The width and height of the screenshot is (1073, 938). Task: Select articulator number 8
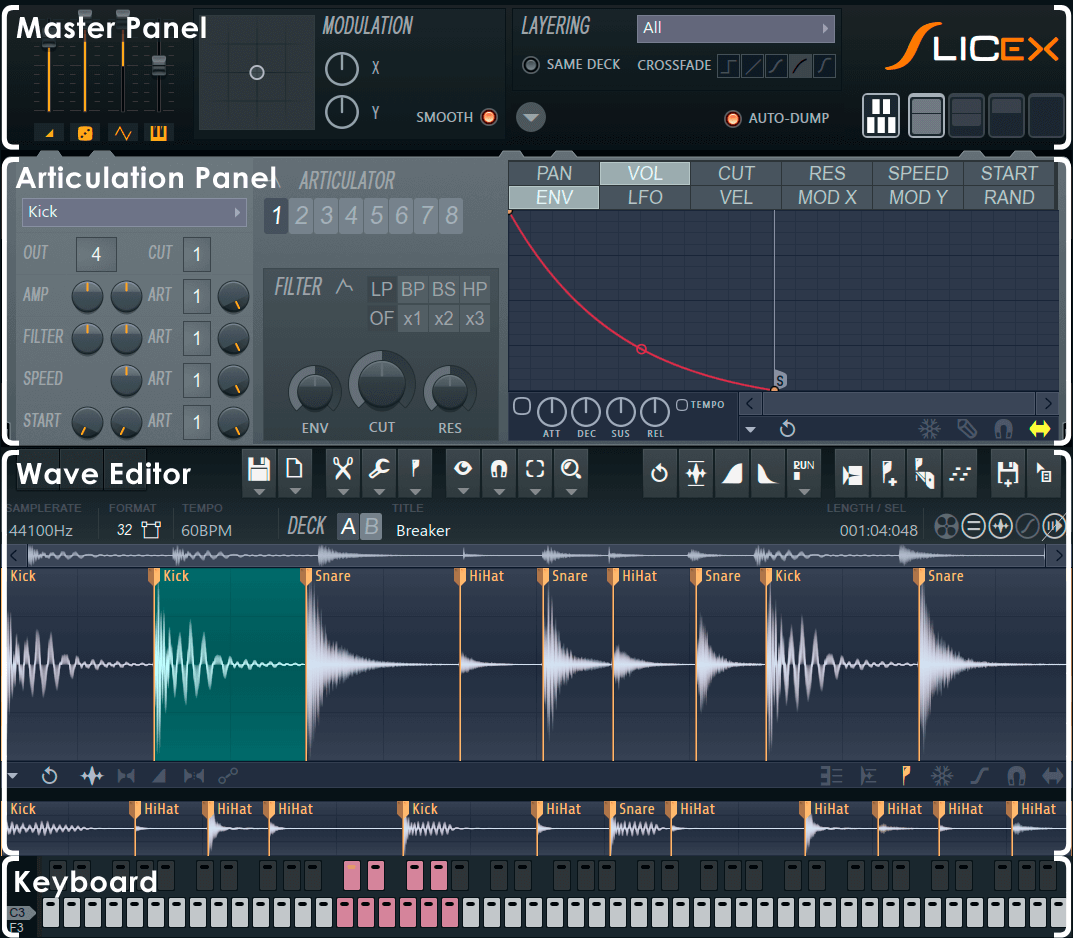[x=452, y=216]
